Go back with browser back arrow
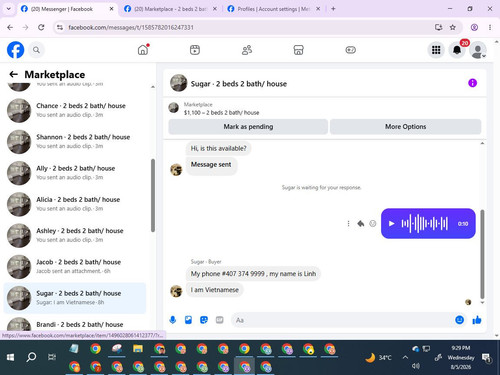The image size is (500, 375). (10, 27)
